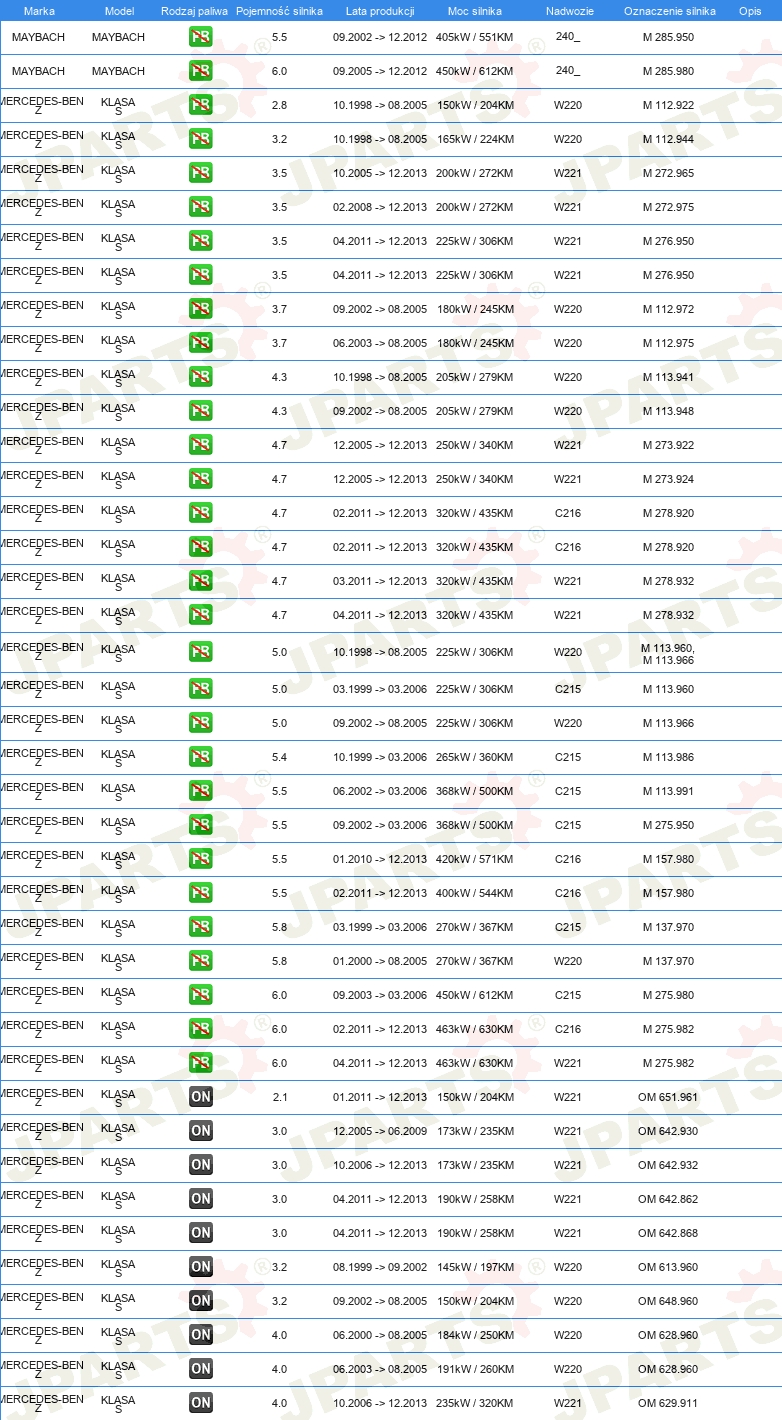The image size is (782, 1420).
Task: Click the ON fuel icon for OM 648.960
Action: point(201,1302)
